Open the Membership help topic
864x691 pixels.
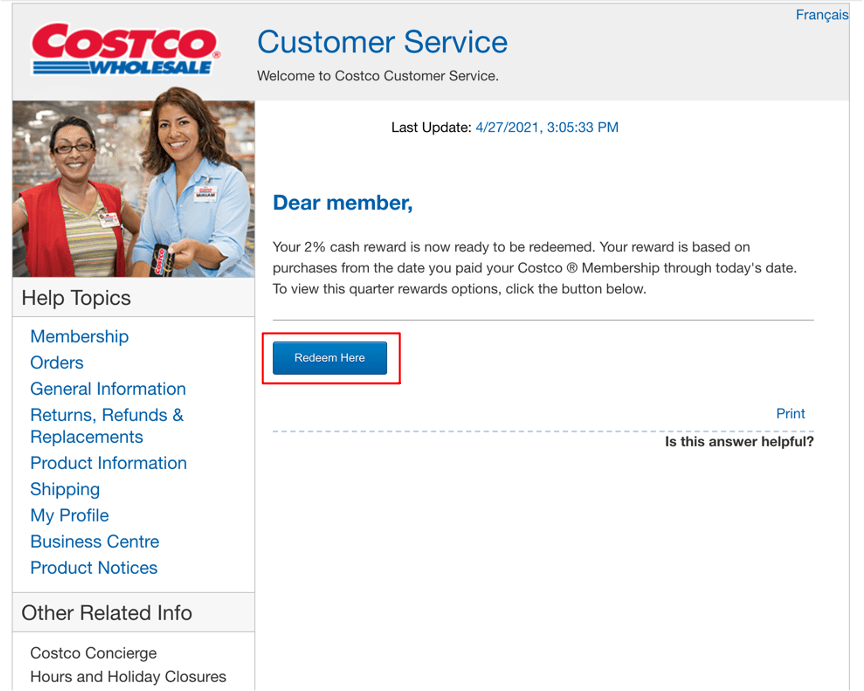(79, 337)
